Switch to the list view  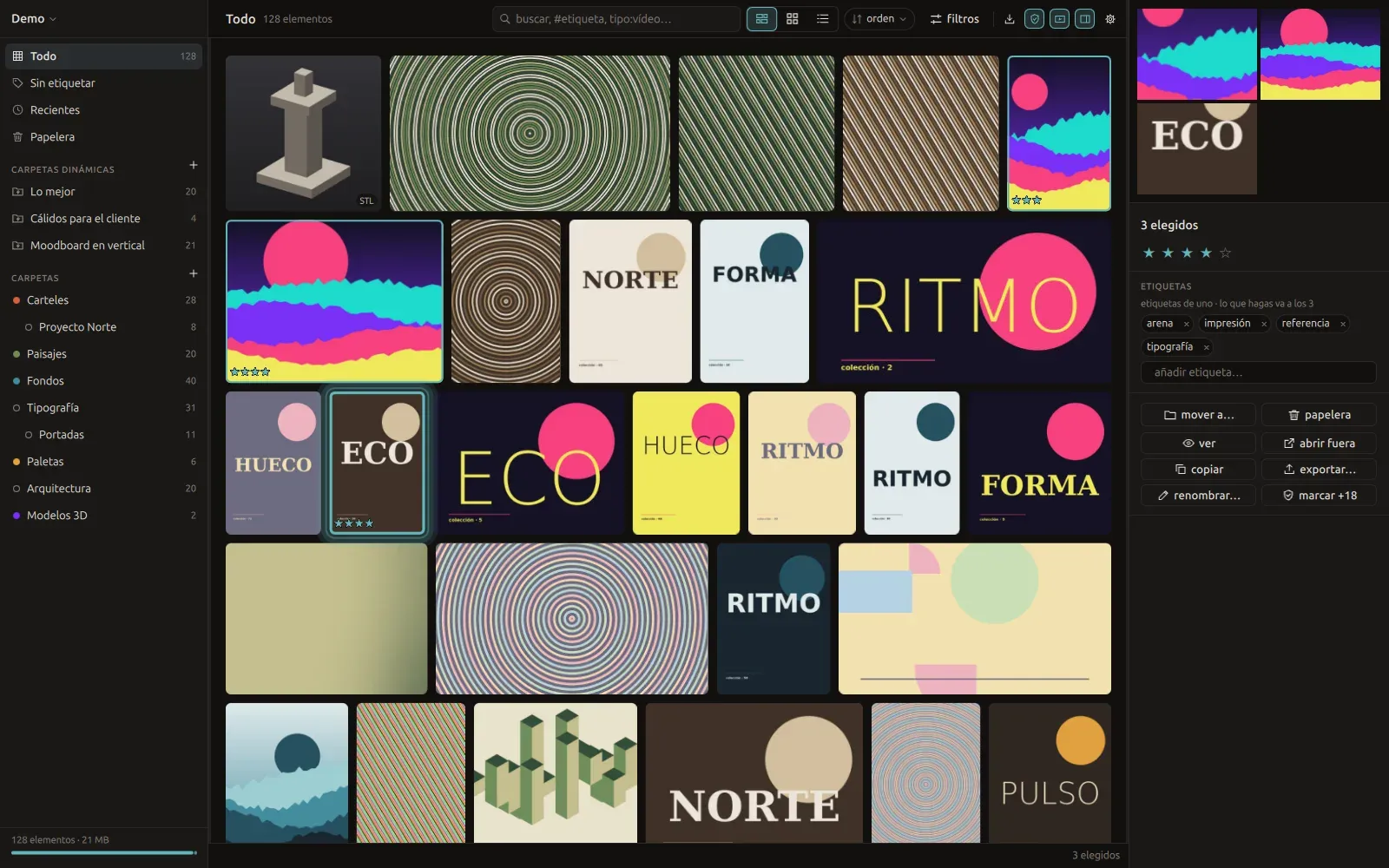pos(822,18)
